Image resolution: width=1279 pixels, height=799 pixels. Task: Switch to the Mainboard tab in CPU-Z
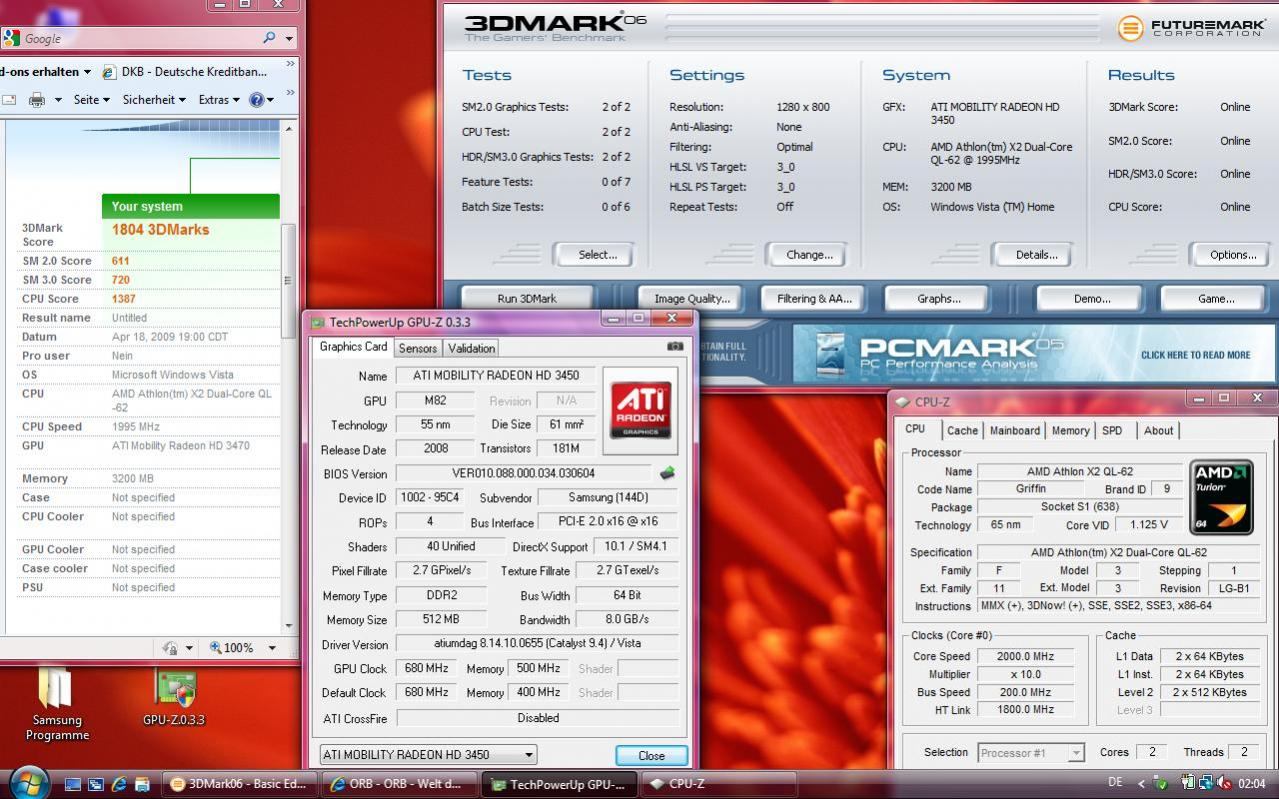(x=1014, y=430)
